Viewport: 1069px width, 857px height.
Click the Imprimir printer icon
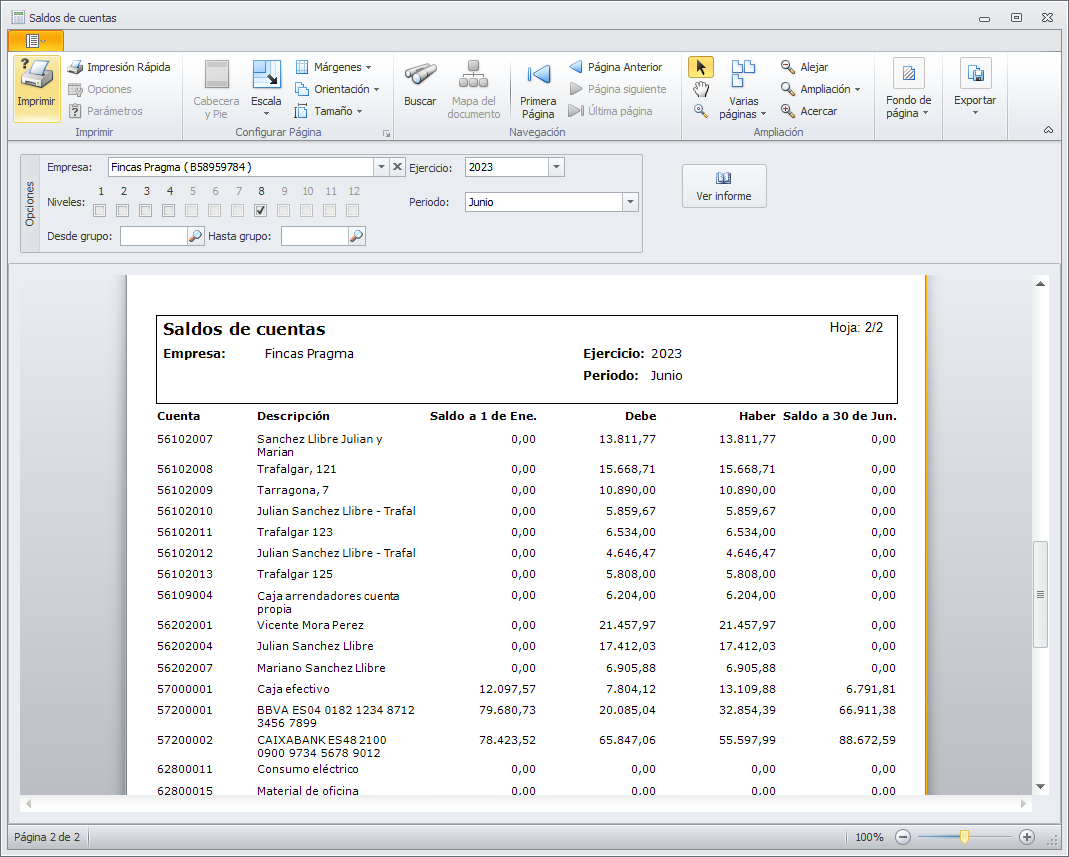[x=37, y=80]
